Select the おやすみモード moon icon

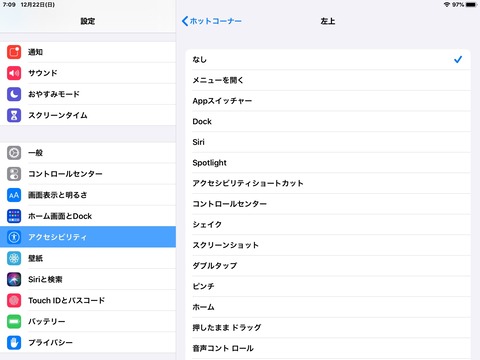(14, 94)
